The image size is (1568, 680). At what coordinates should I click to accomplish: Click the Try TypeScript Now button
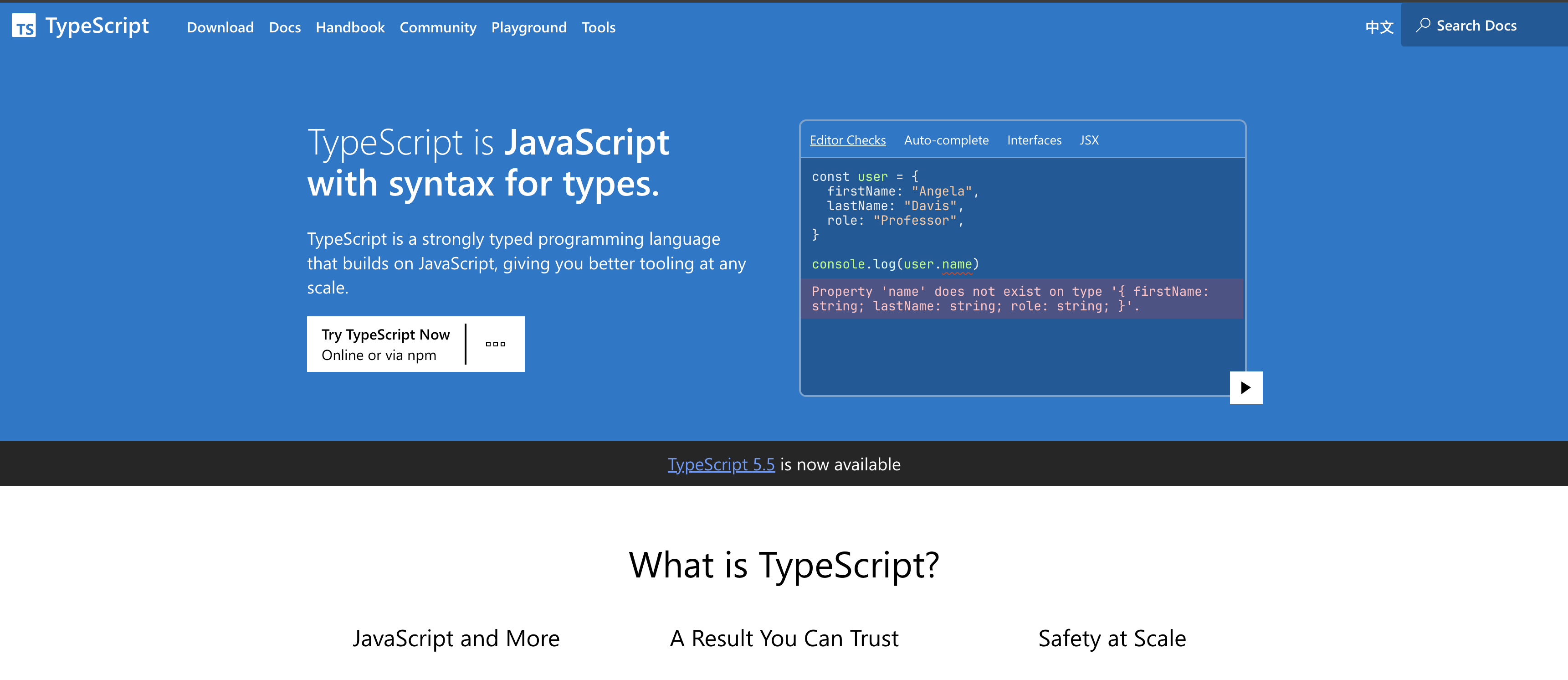click(386, 344)
